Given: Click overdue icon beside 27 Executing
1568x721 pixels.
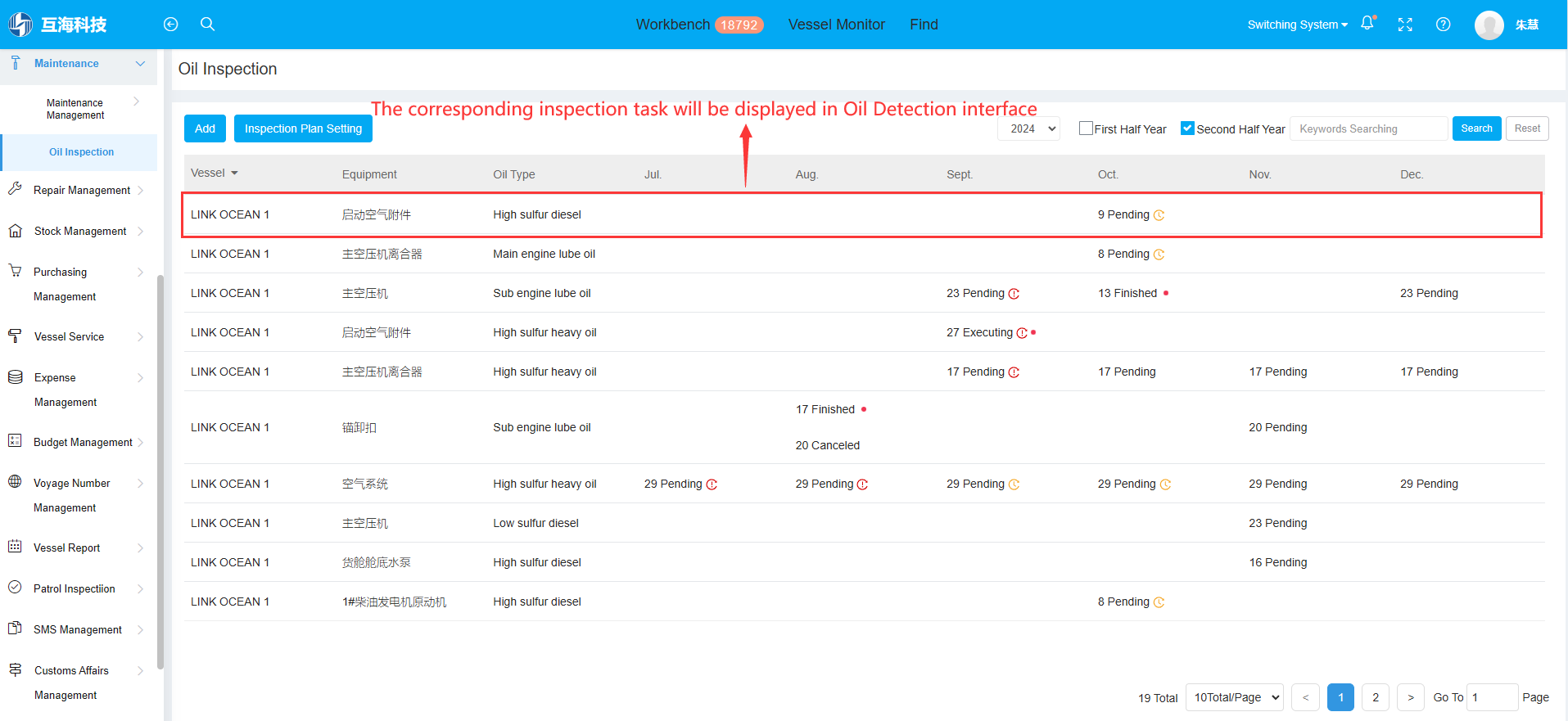Looking at the screenshot, I should pos(1022,333).
